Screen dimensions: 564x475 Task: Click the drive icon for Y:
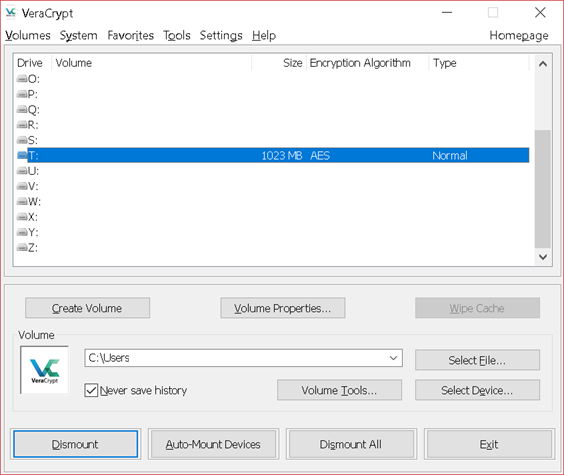point(22,232)
